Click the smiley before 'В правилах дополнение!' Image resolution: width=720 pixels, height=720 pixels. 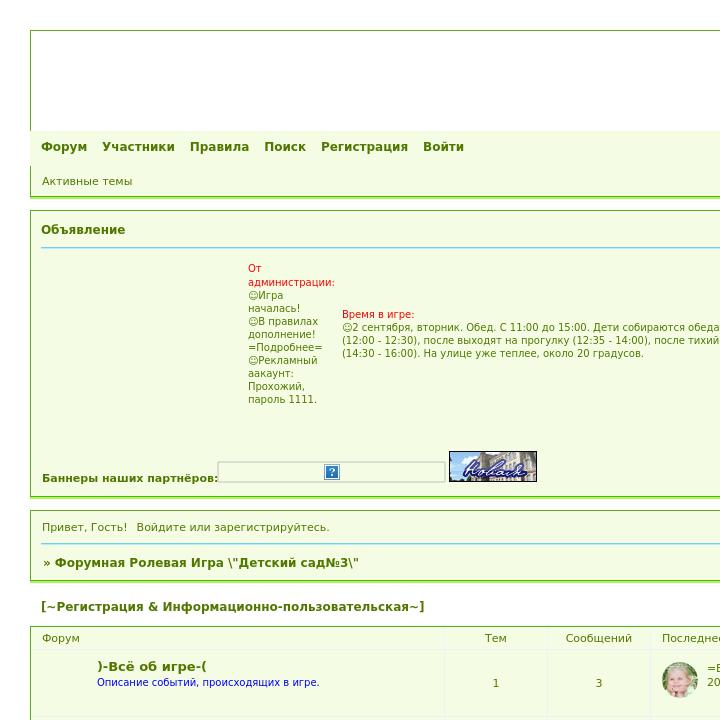(253, 321)
